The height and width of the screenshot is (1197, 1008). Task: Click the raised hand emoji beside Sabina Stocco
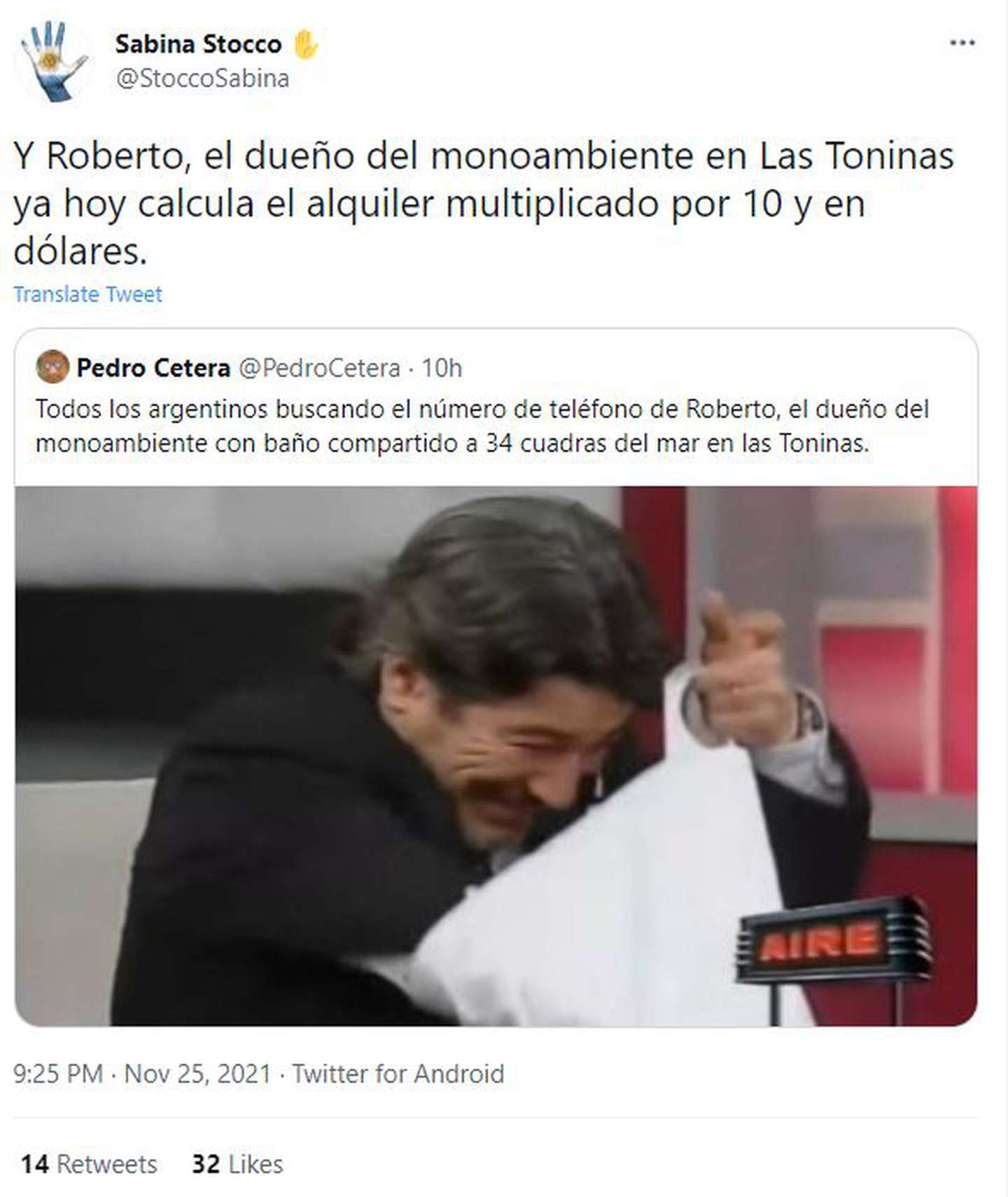[x=305, y=44]
